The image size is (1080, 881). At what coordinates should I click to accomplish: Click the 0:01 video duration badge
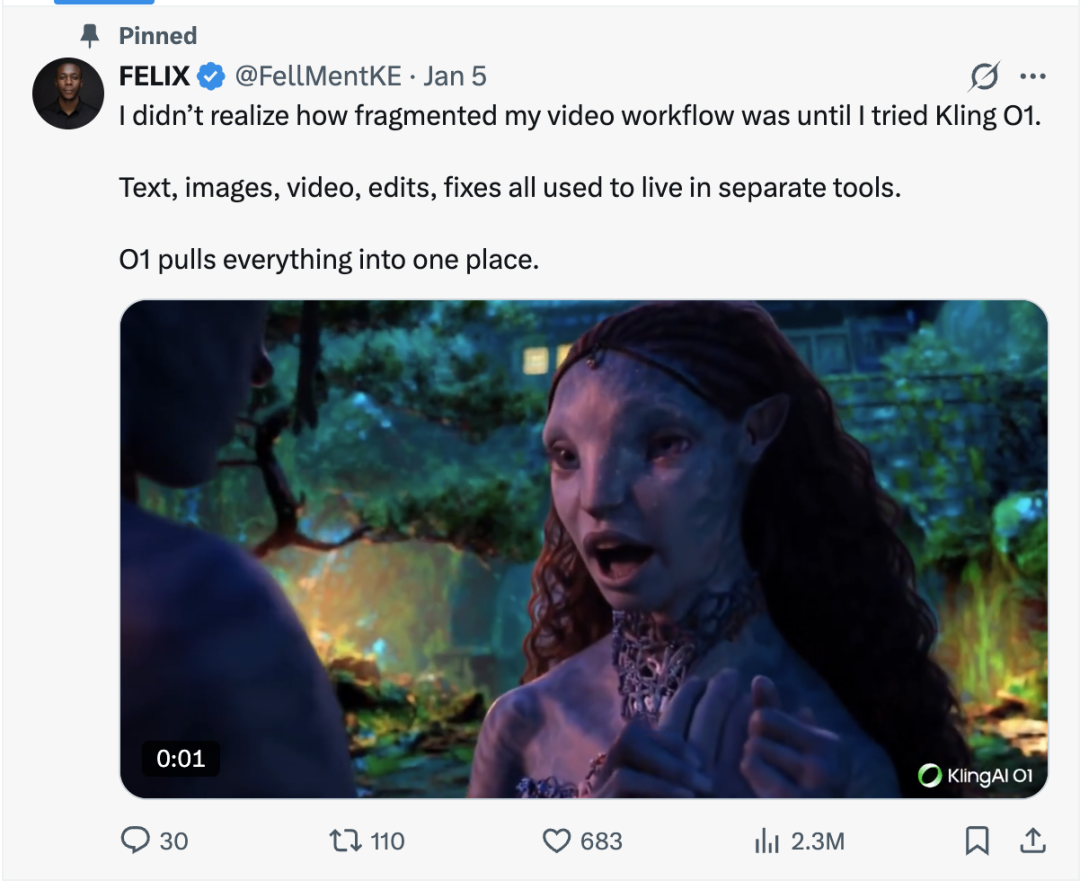coord(181,759)
